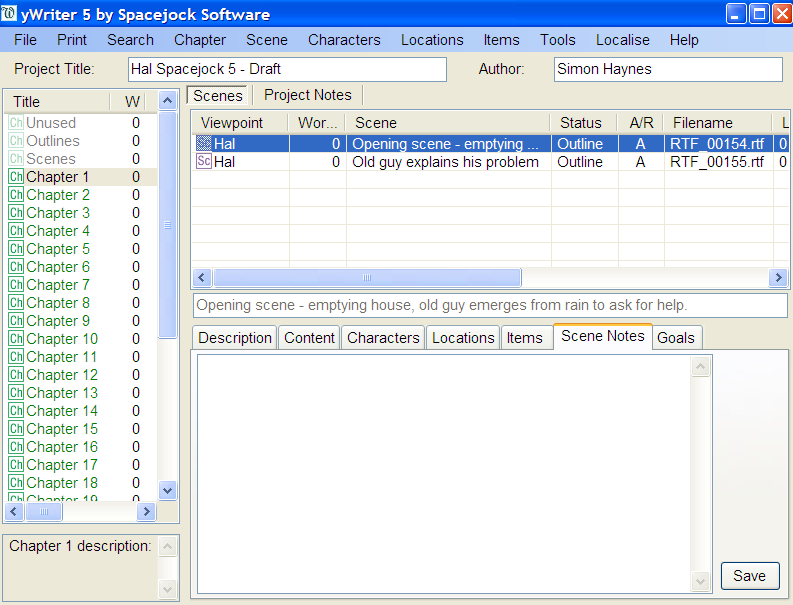Click the yWriter app icon in title bar
The height and width of the screenshot is (605, 793).
click(10, 14)
